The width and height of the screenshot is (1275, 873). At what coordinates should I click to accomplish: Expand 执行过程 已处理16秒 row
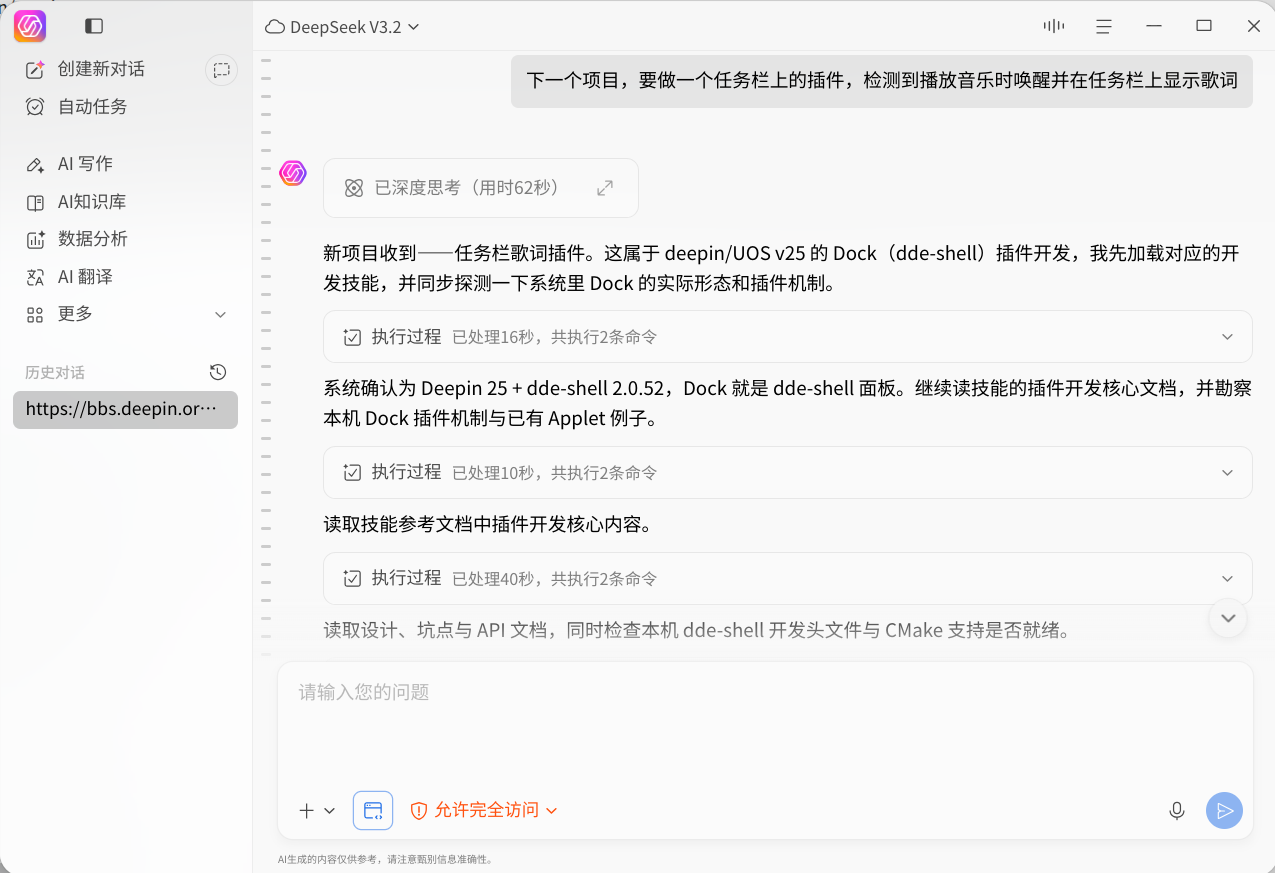tap(788, 337)
